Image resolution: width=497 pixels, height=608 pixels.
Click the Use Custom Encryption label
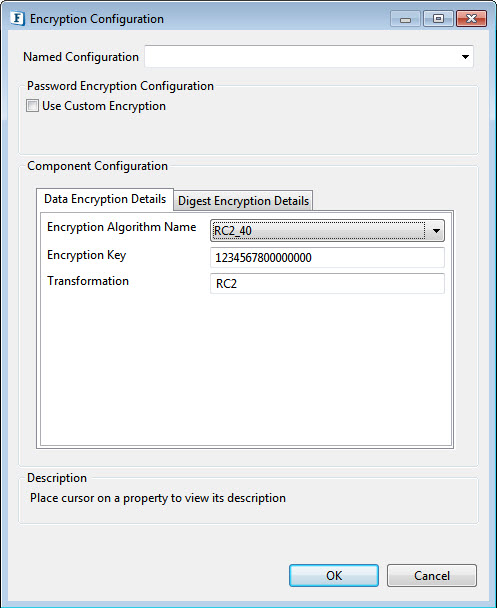104,106
